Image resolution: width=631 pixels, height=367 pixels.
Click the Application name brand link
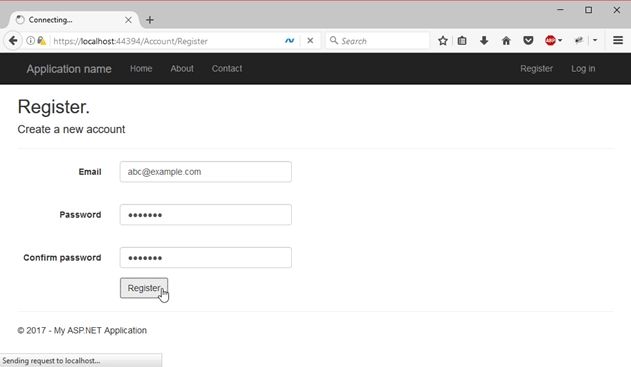coord(69,69)
